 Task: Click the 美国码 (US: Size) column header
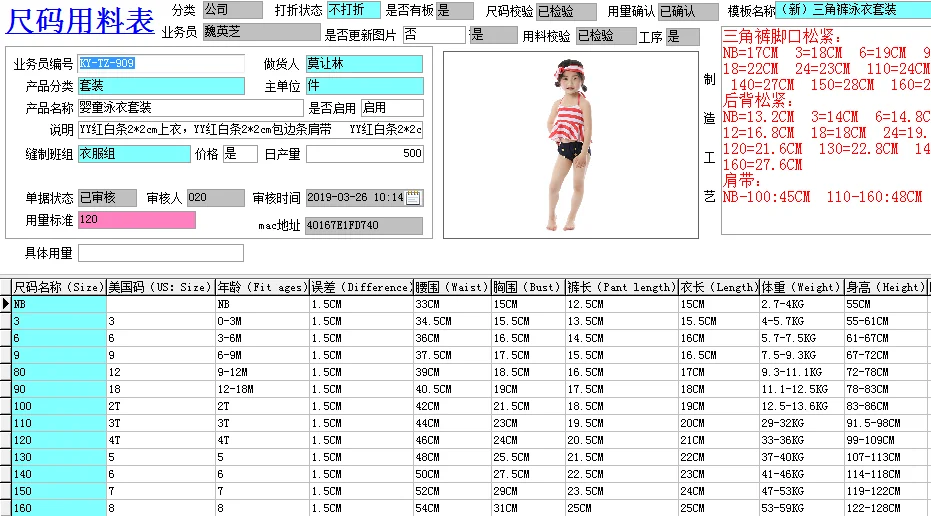click(x=160, y=287)
